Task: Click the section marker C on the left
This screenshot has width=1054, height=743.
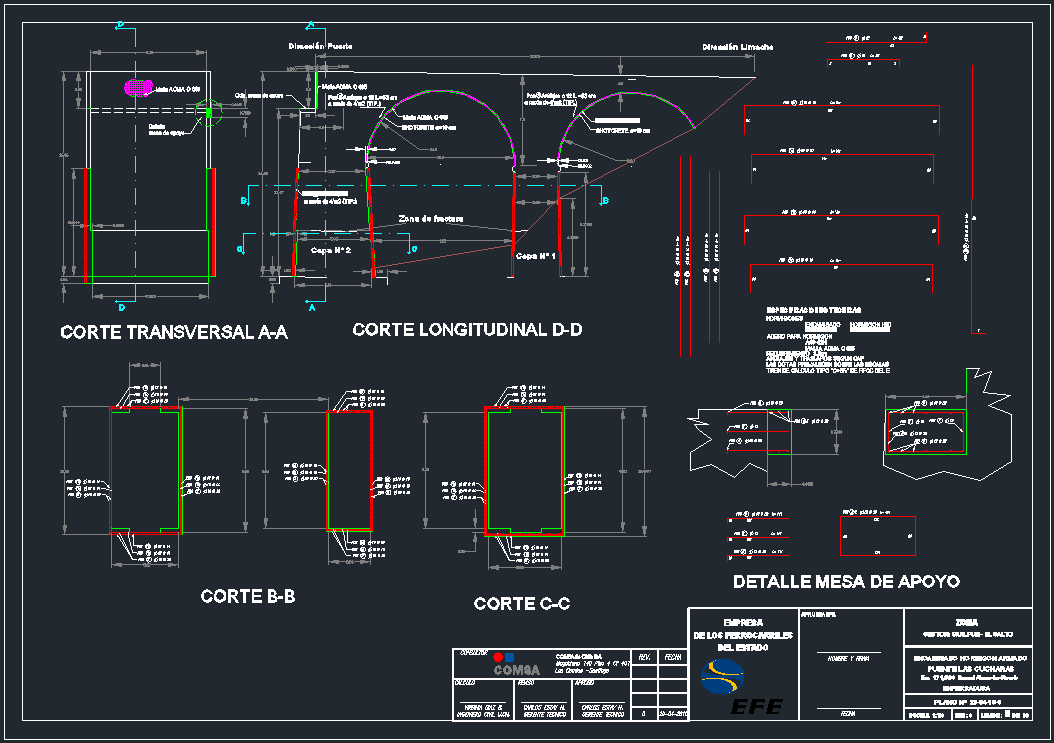Action: point(239,246)
